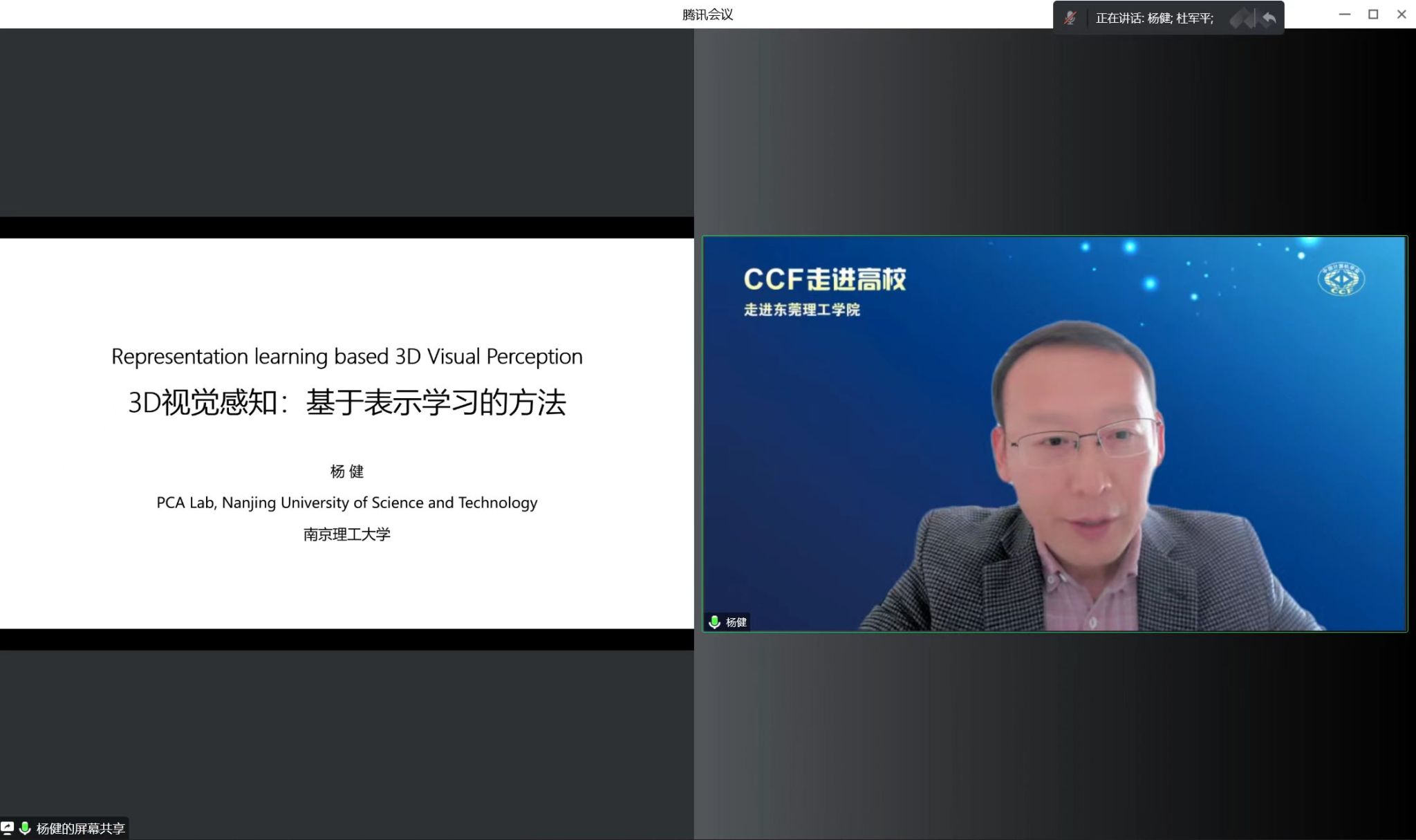Click the faded diamond icon beside speaker names
Viewport: 1416px width, 840px height.
click(x=1240, y=19)
